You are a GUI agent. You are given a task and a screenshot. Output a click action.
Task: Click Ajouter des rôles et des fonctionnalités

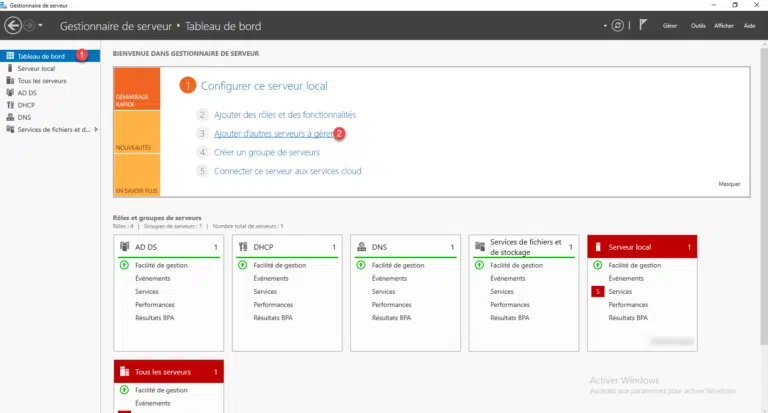tap(284, 115)
